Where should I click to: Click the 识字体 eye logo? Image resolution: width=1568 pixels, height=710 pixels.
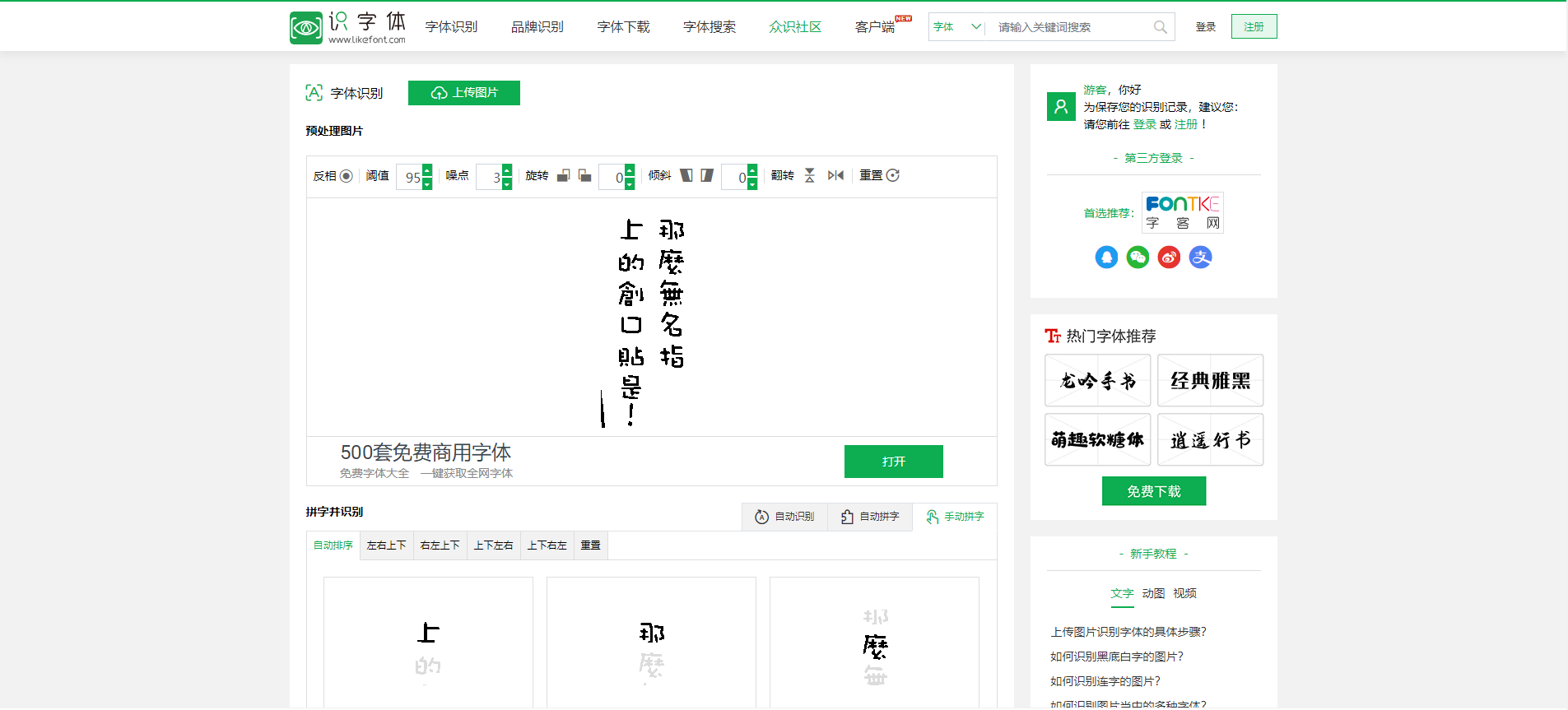(x=305, y=28)
